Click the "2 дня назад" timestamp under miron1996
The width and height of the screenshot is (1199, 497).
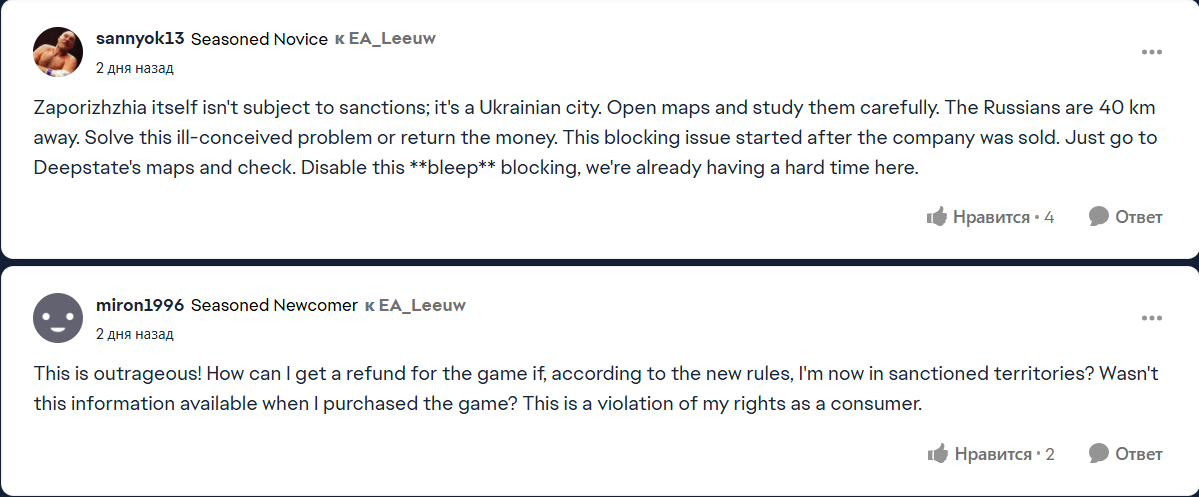tap(134, 334)
